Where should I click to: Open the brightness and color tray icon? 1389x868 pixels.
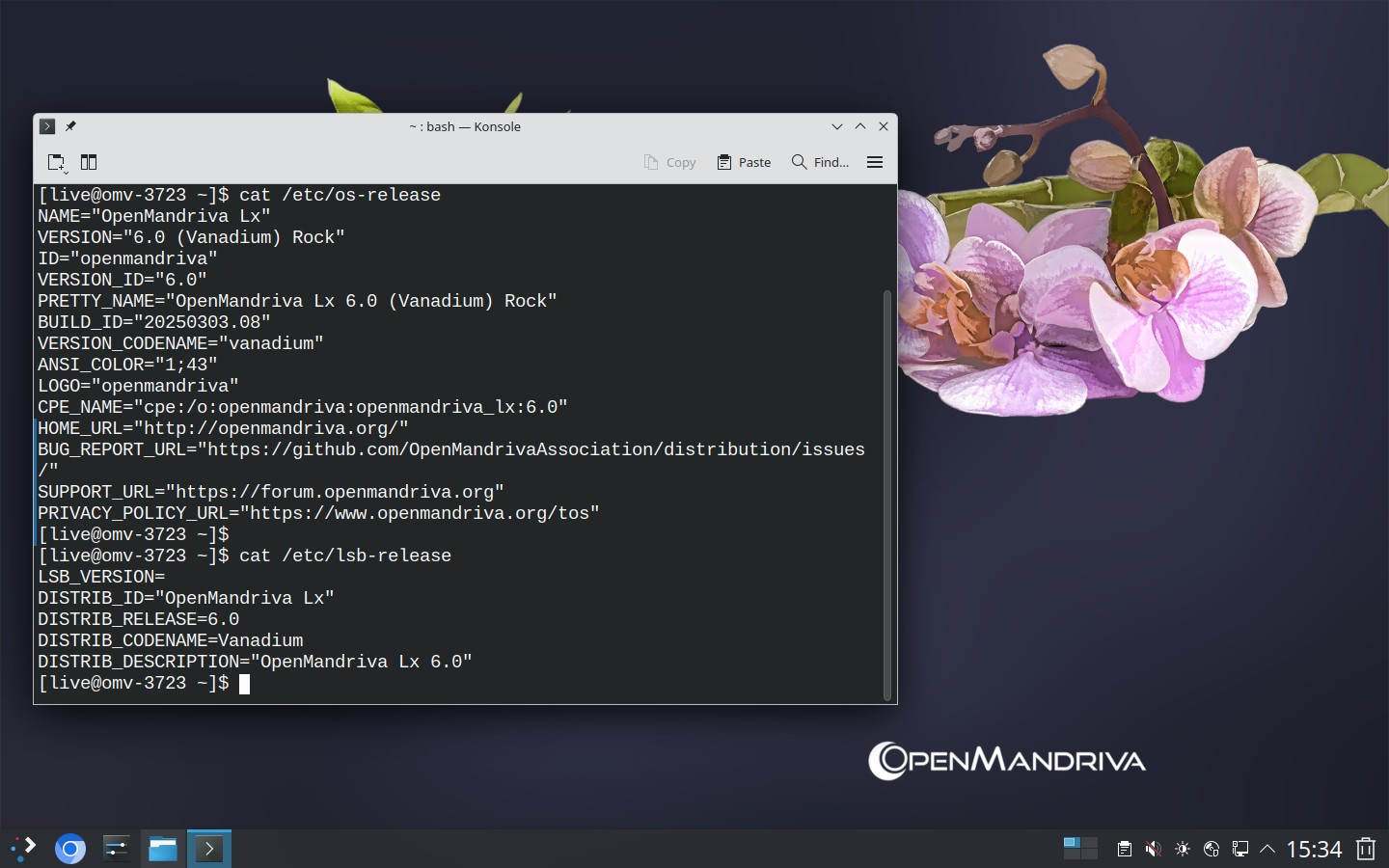1183,849
